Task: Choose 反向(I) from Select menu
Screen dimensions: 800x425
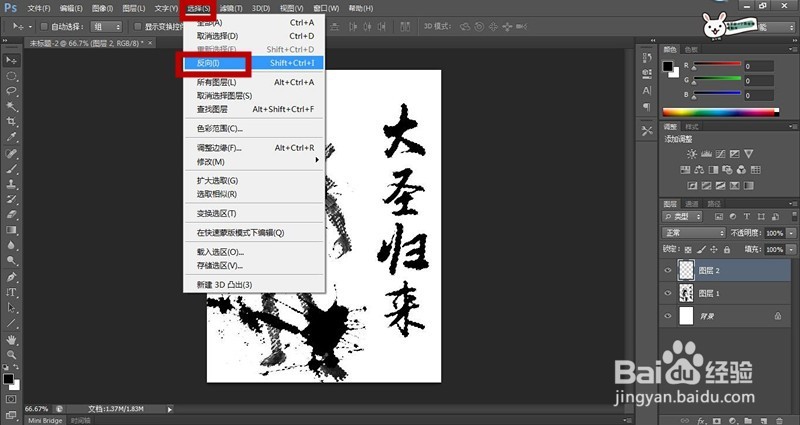Action: click(x=254, y=63)
